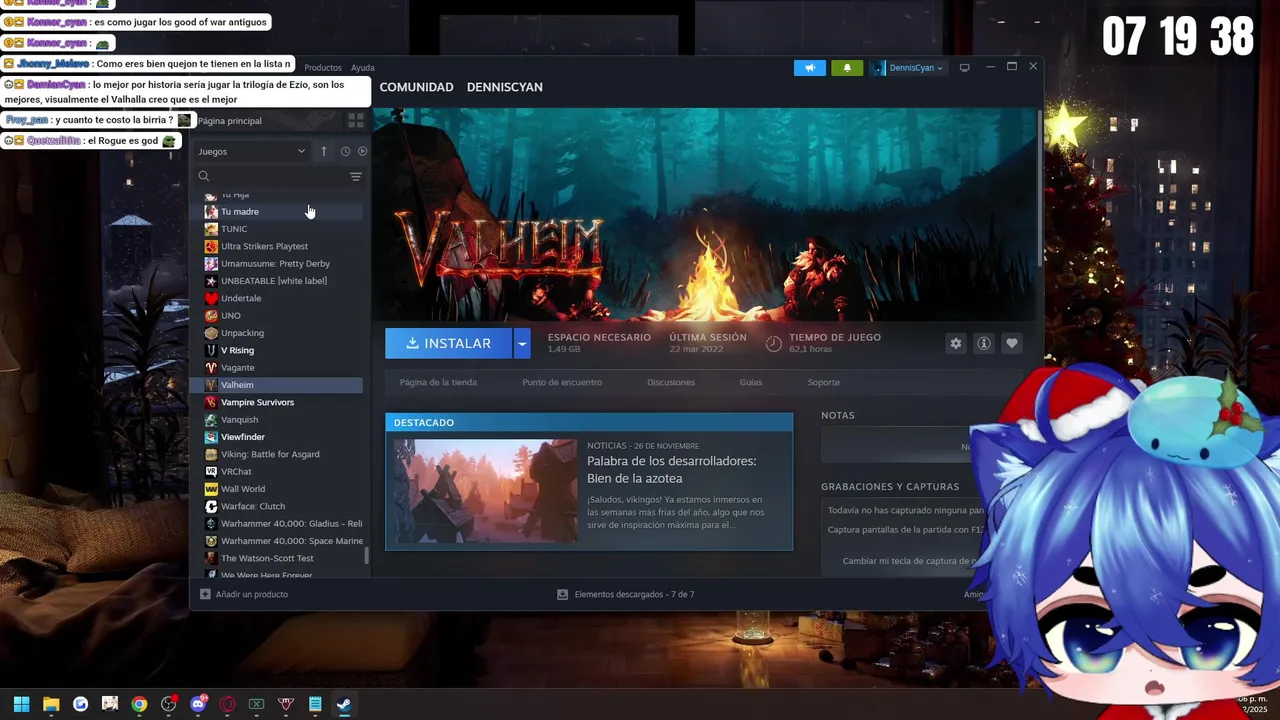Screen dimensions: 1280x720
Task: Open Valheim Soporte tab
Action: click(x=824, y=382)
